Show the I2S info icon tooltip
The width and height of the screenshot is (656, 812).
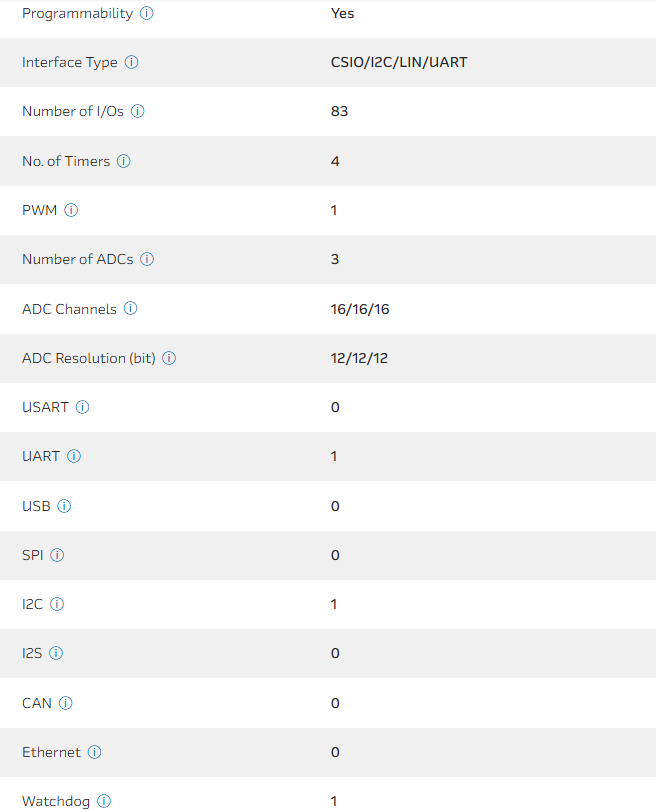[x=56, y=653]
